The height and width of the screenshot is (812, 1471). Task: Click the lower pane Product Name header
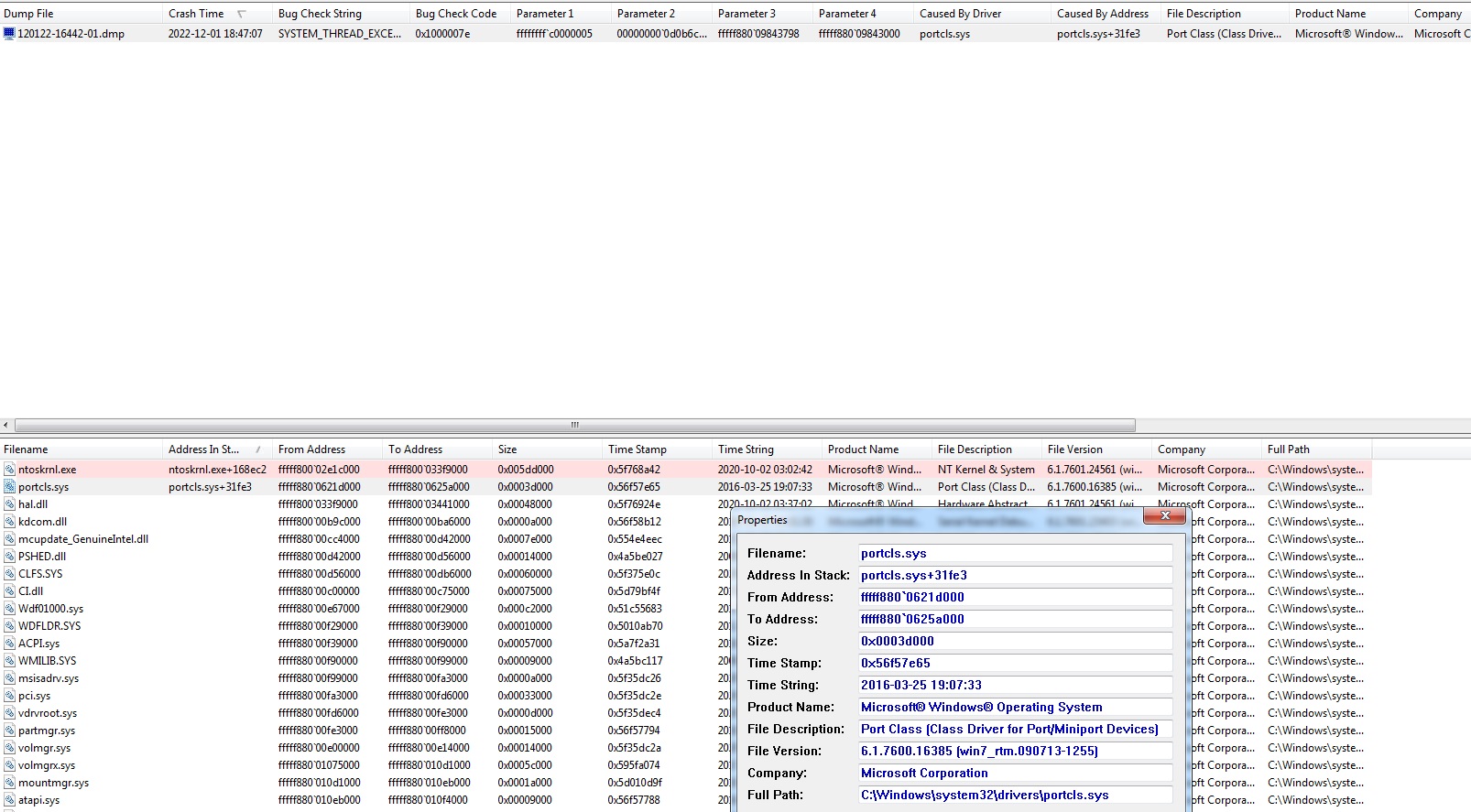pos(877,449)
